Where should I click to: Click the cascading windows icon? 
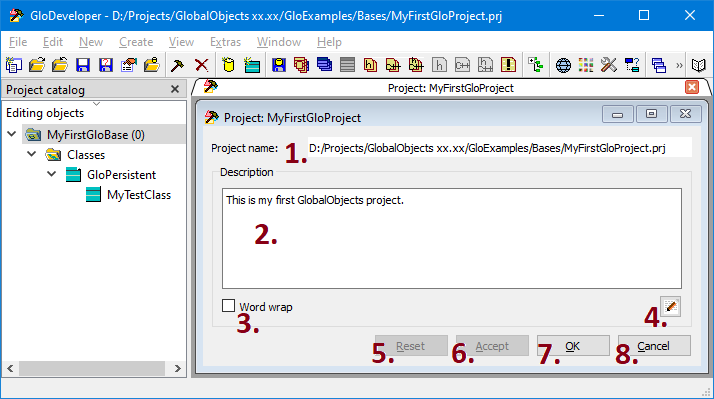[659, 65]
